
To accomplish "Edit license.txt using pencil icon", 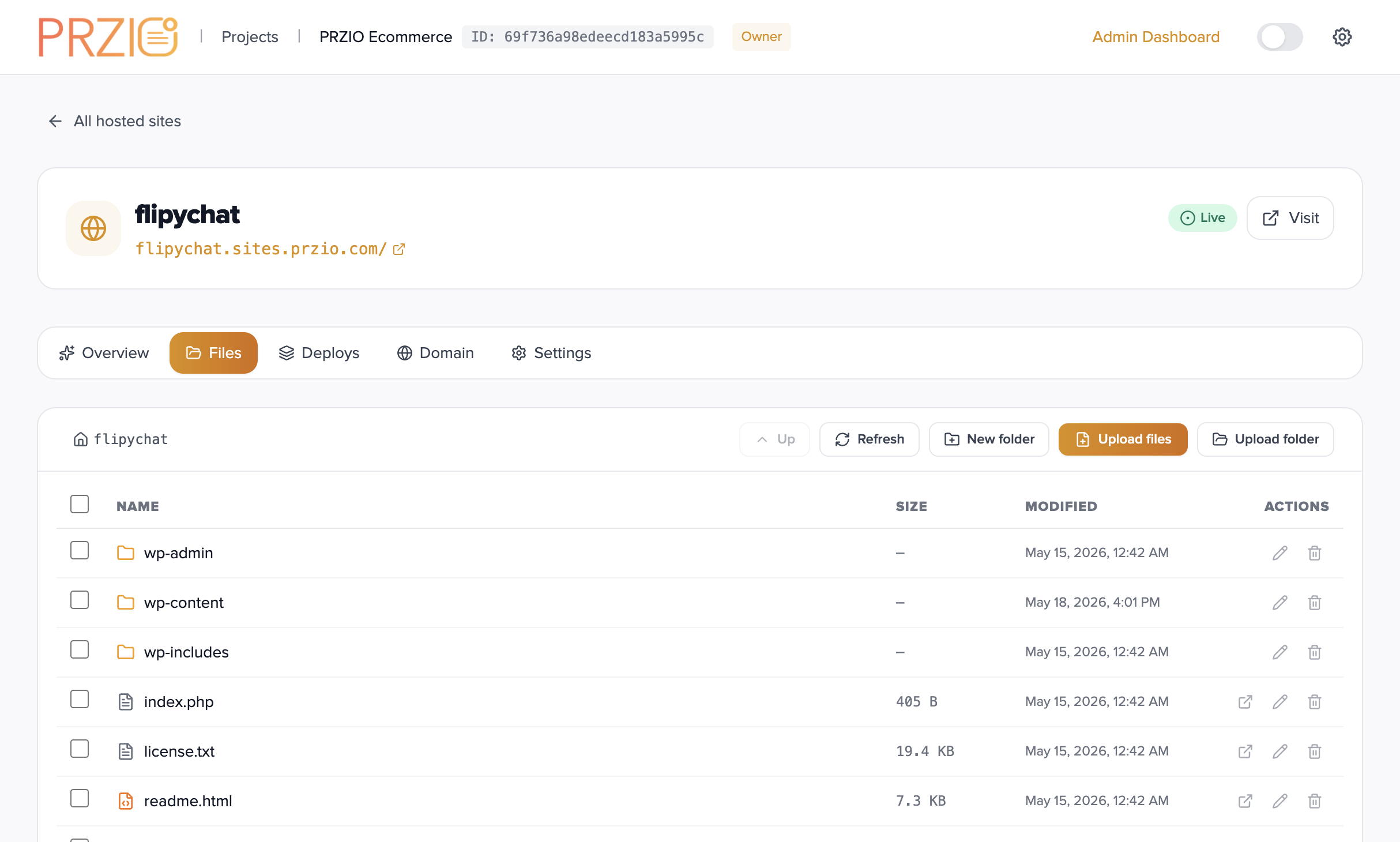I will point(1280,751).
